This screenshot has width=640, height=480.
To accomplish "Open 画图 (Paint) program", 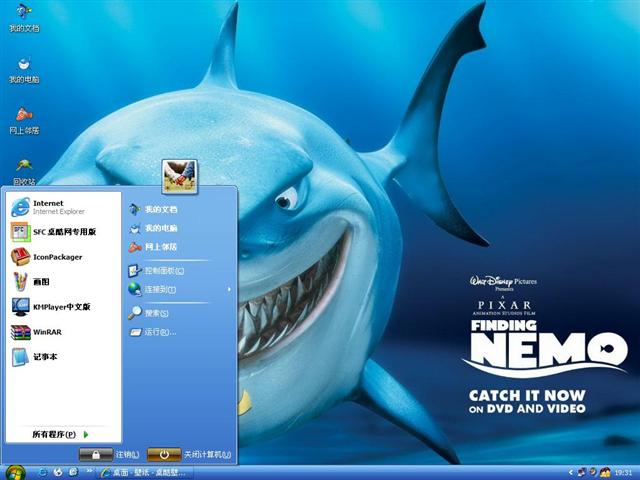I will [x=40, y=282].
